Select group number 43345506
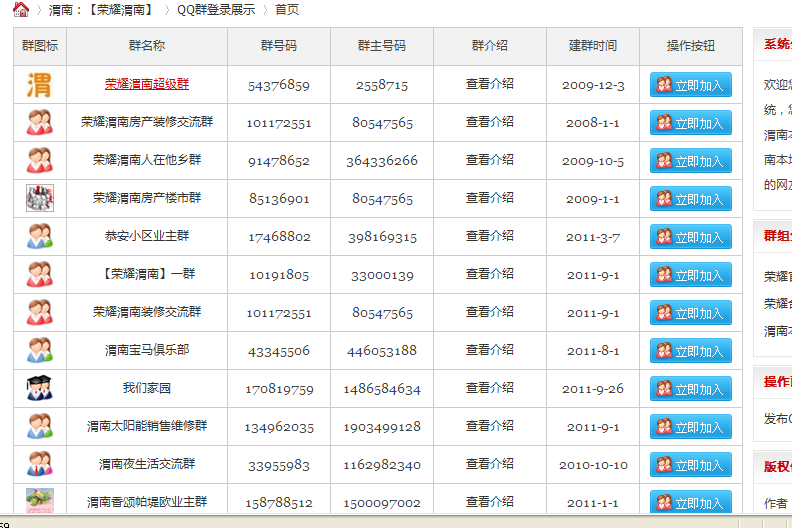Image resolution: width=792 pixels, height=528 pixels. (x=279, y=351)
